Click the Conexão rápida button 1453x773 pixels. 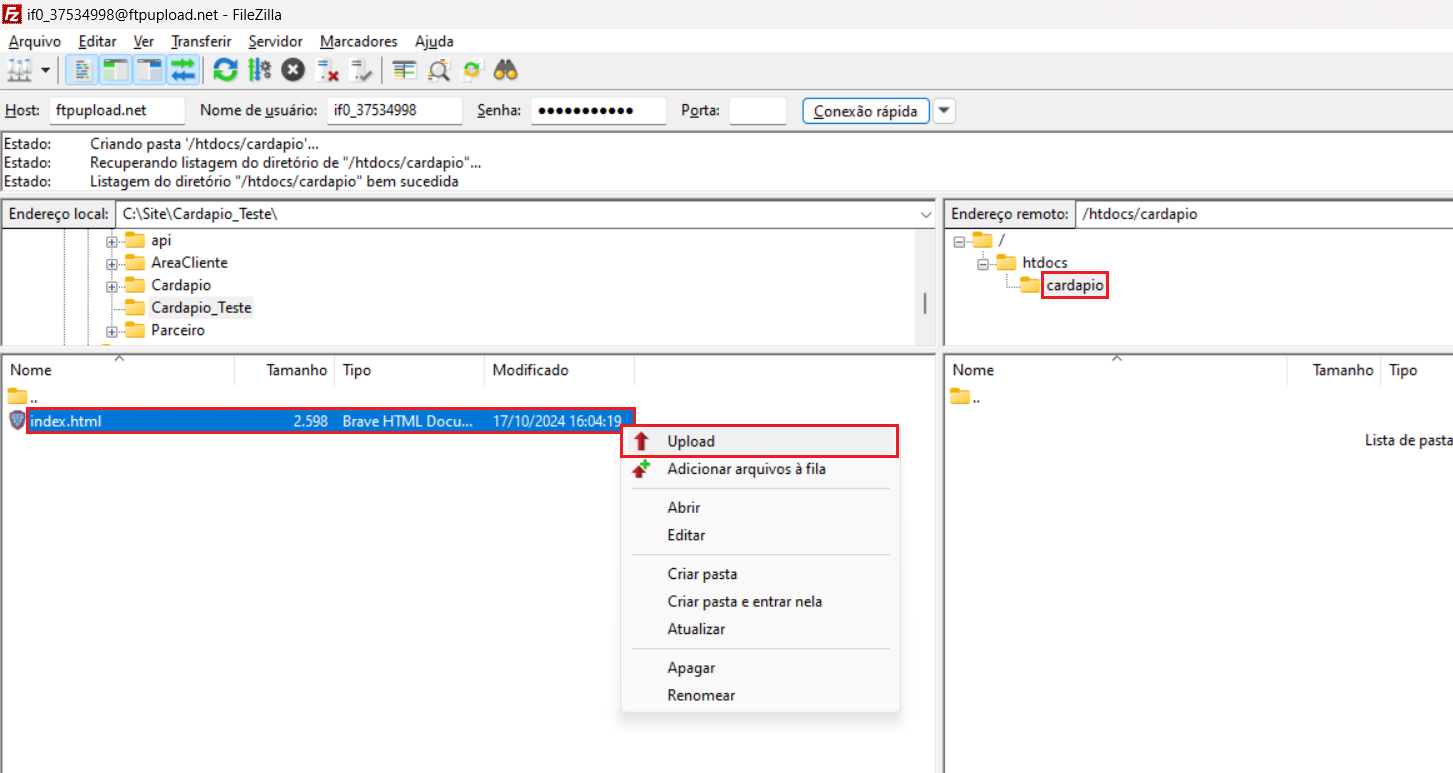865,110
